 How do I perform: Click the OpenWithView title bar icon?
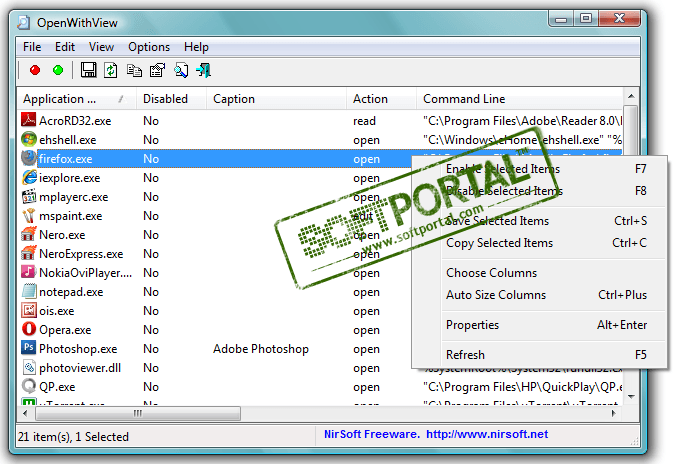[24, 22]
